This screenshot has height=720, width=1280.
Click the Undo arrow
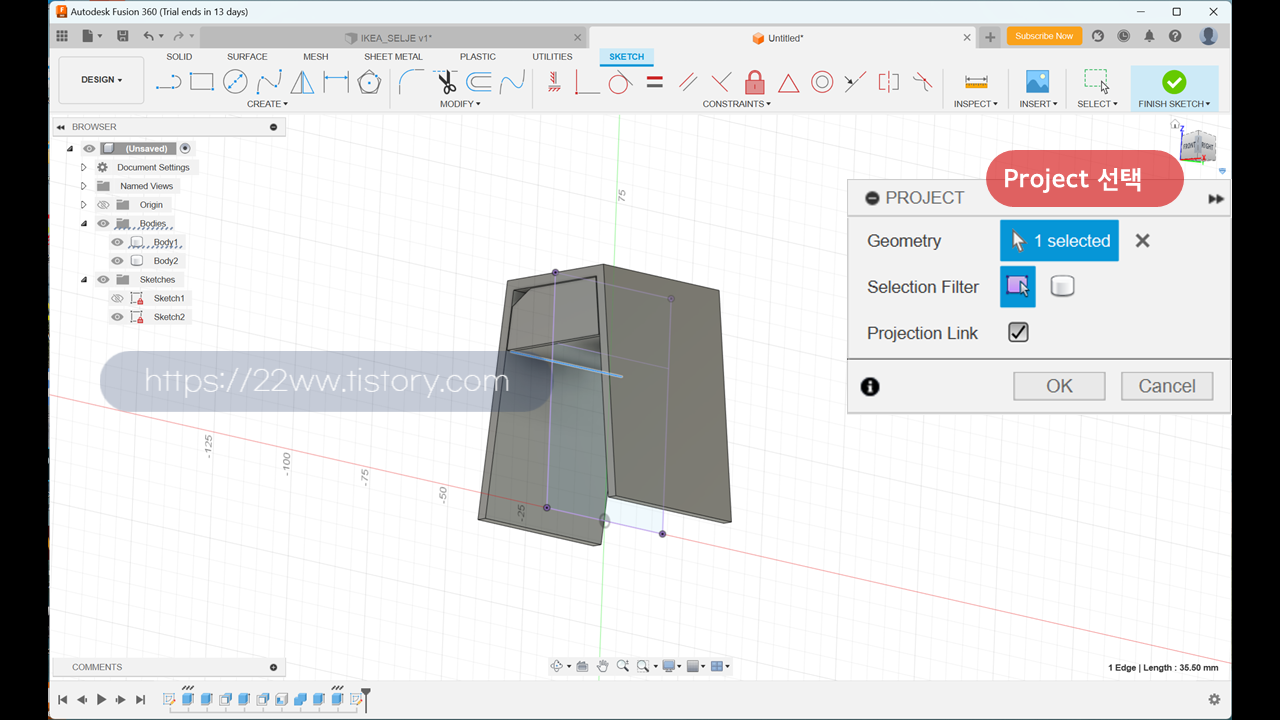[148, 36]
